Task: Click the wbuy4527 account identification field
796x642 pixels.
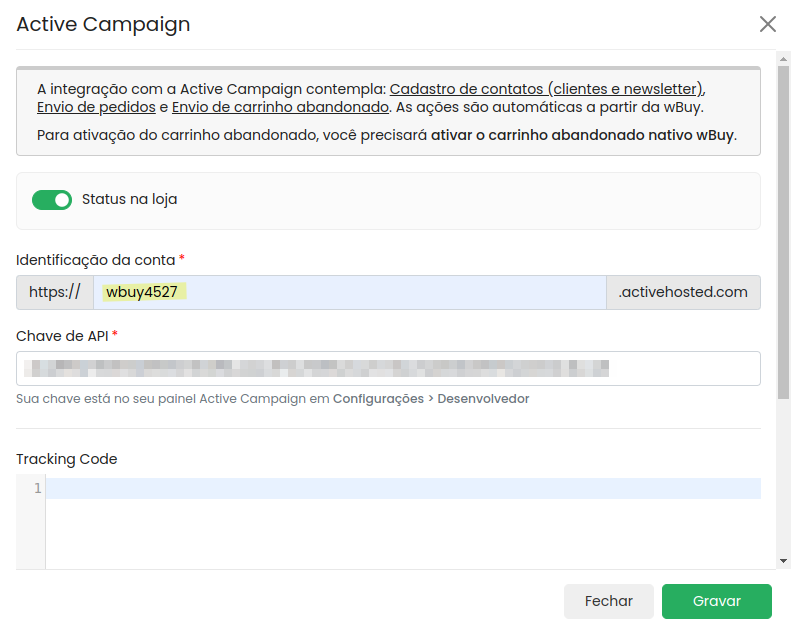Action: (350, 293)
